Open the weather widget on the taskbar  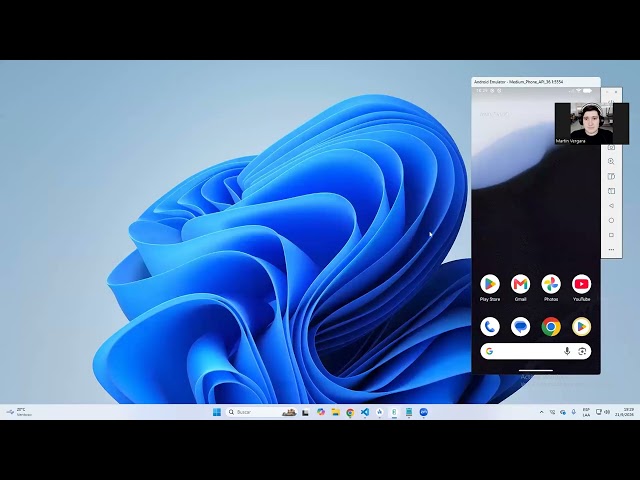pyautogui.click(x=18, y=412)
